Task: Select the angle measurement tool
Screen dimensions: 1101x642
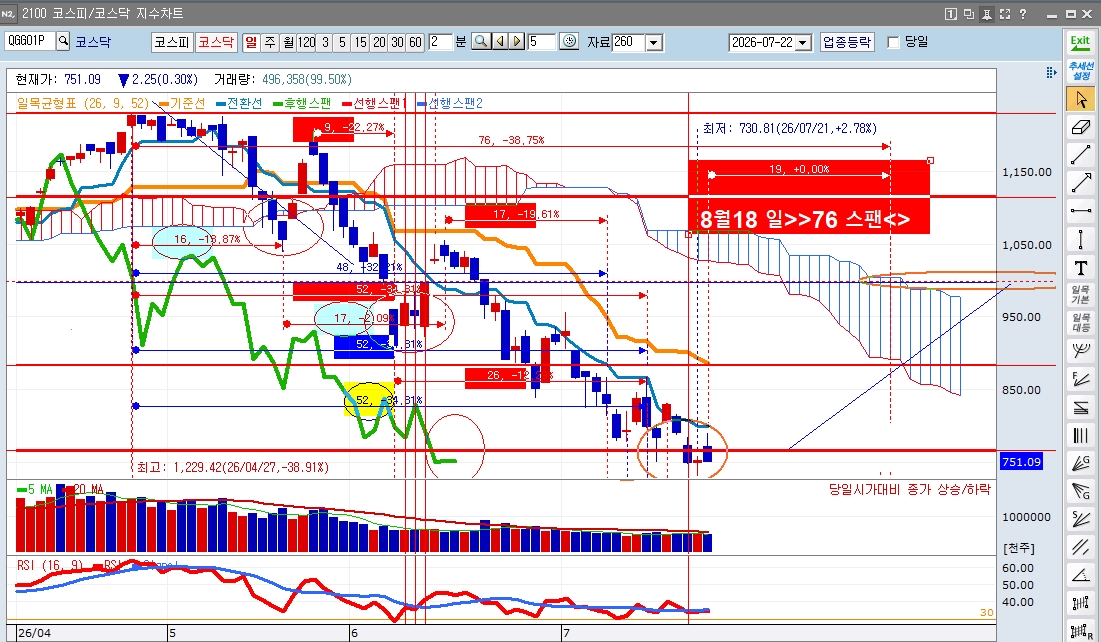Action: pos(1080,575)
